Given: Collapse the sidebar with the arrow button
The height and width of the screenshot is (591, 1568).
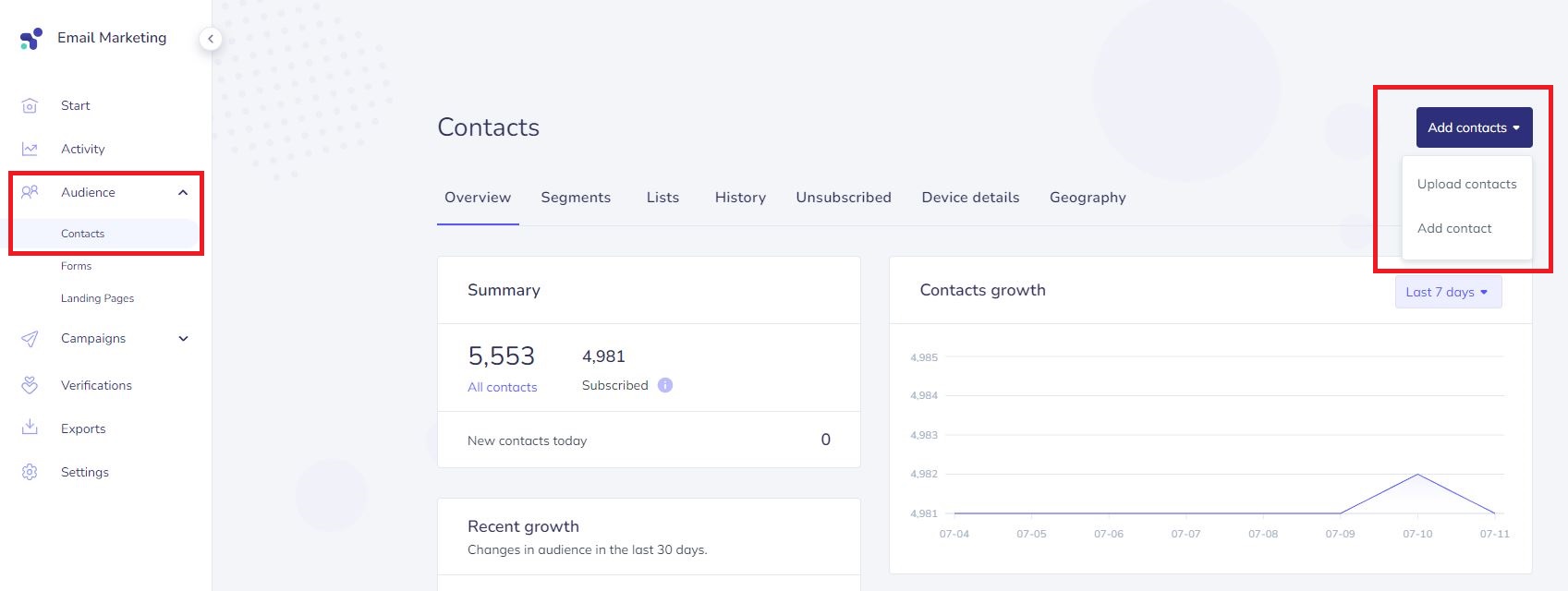Looking at the screenshot, I should 211,39.
